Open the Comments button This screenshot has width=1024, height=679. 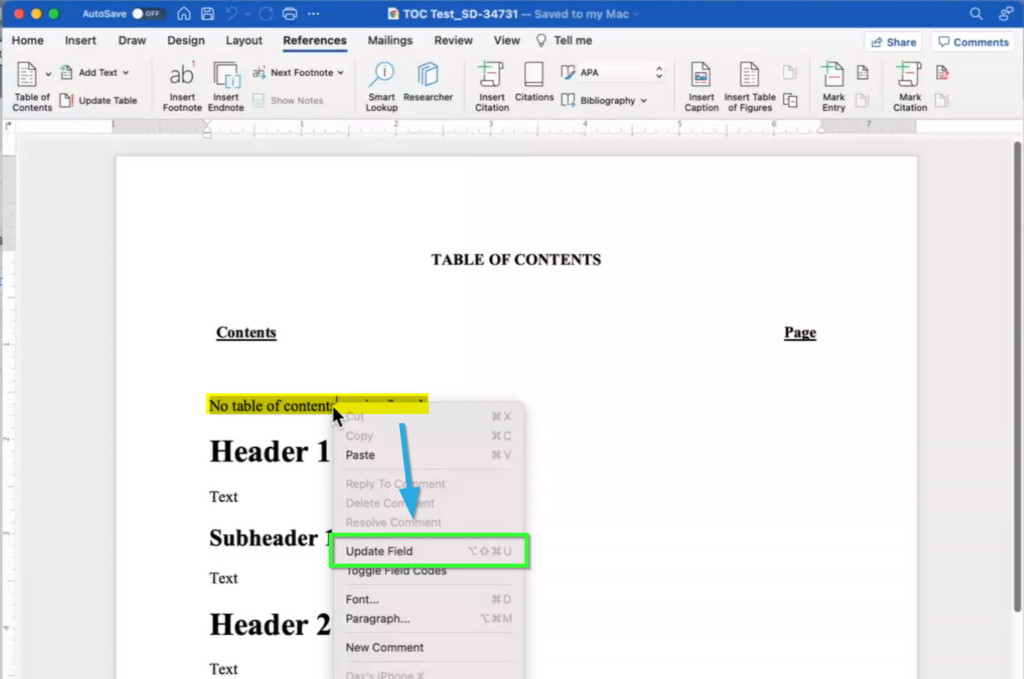click(x=972, y=42)
